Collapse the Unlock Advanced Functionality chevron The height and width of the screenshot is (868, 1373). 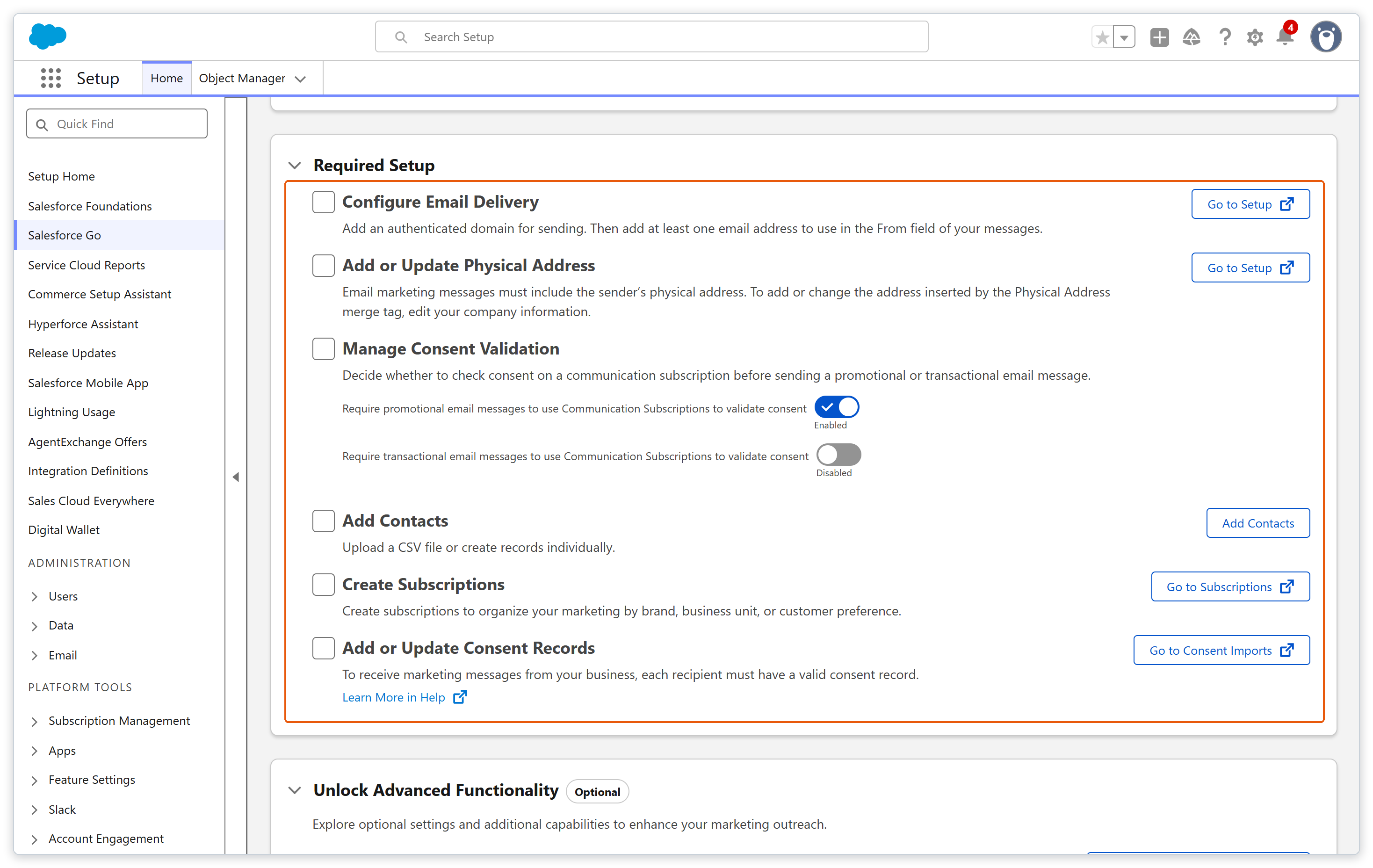294,790
